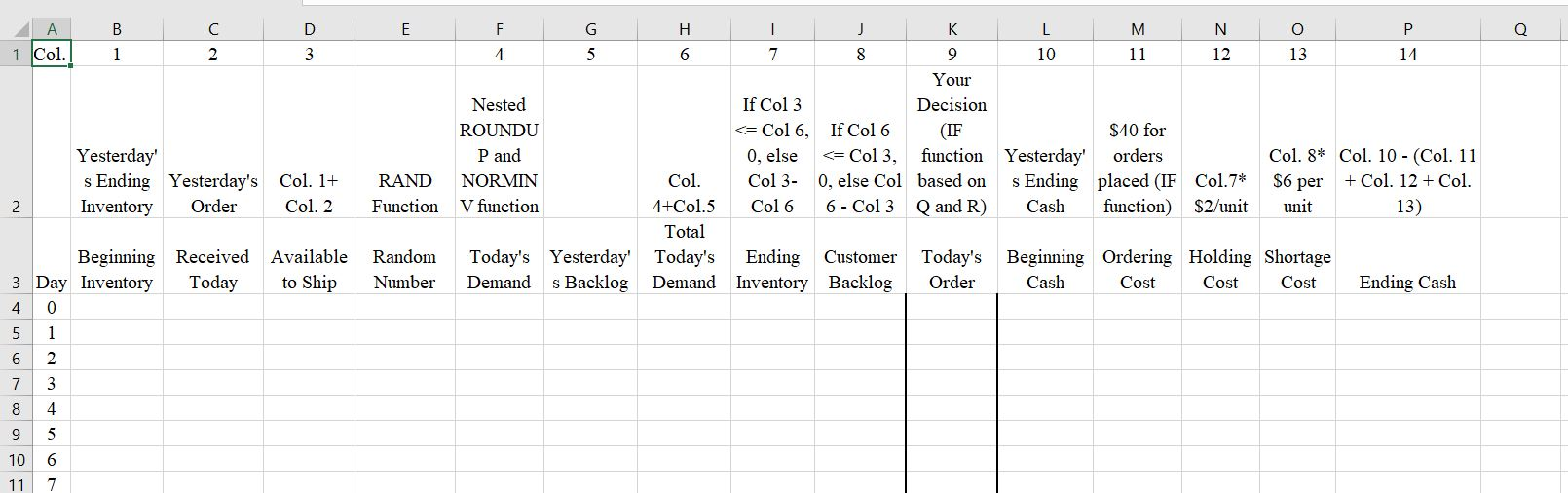Select column E header
The width and height of the screenshot is (1568, 493).
[405, 29]
